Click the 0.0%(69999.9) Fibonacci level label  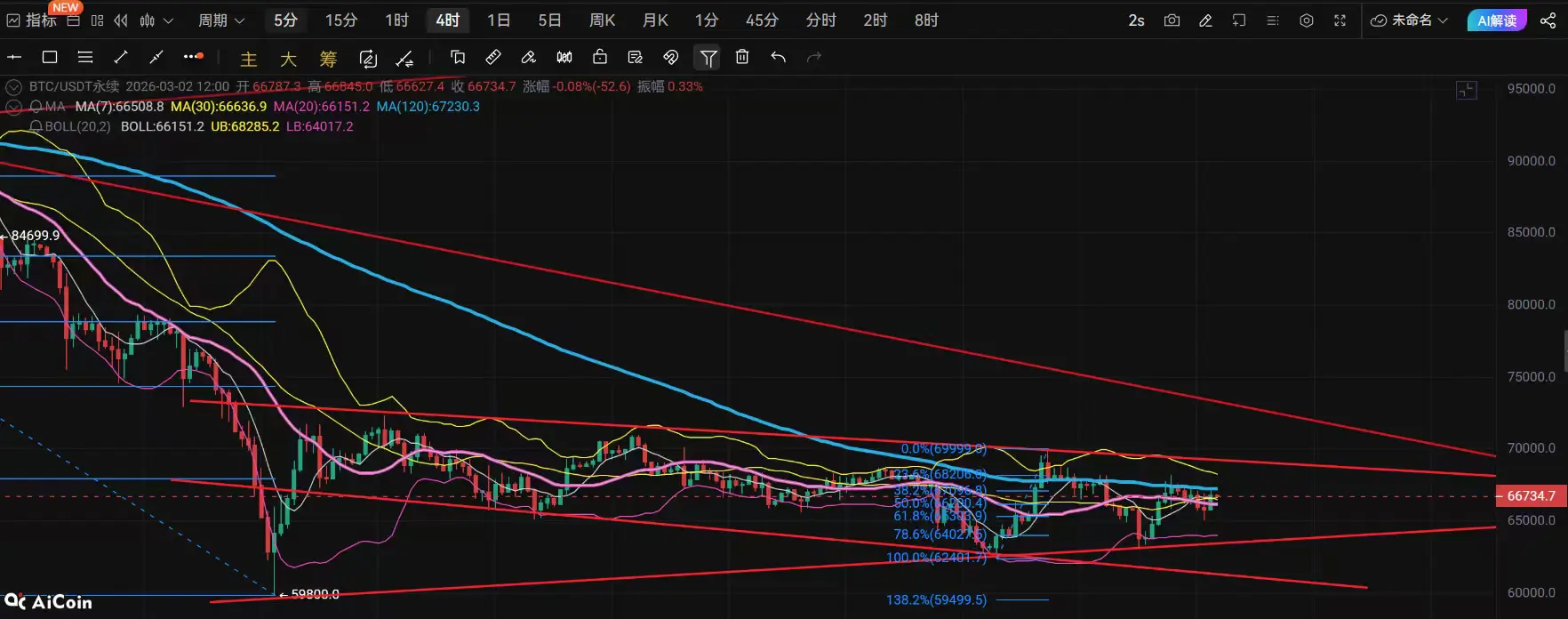pos(943,449)
